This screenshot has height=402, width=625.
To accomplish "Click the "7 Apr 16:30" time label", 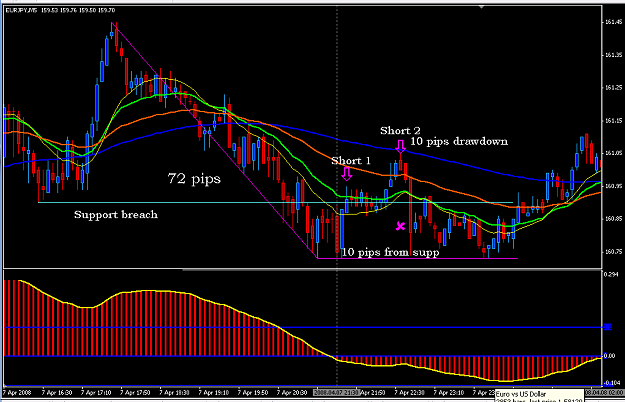I will pos(57,392).
